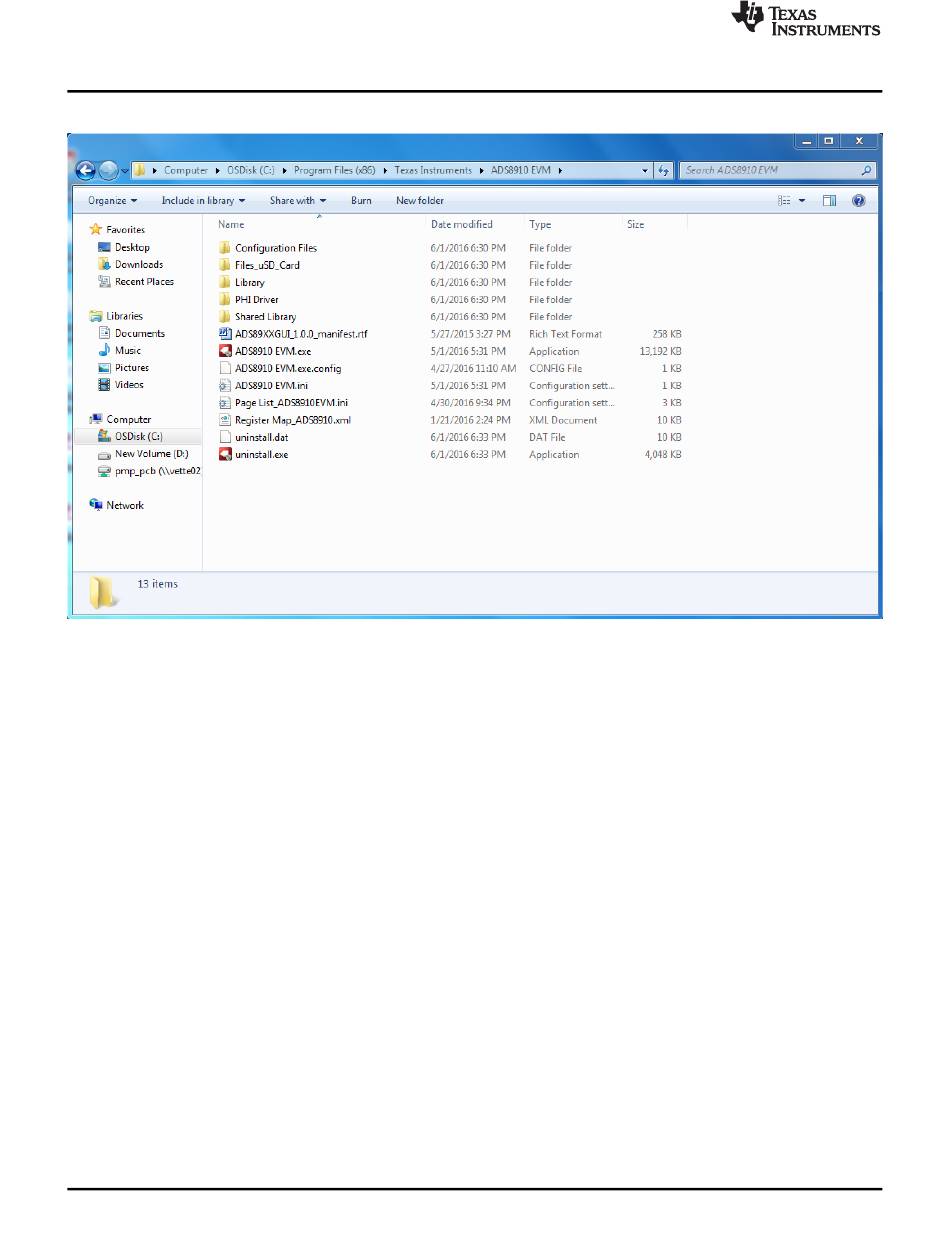Open Documents library
950x1241 pixels.
point(140,333)
